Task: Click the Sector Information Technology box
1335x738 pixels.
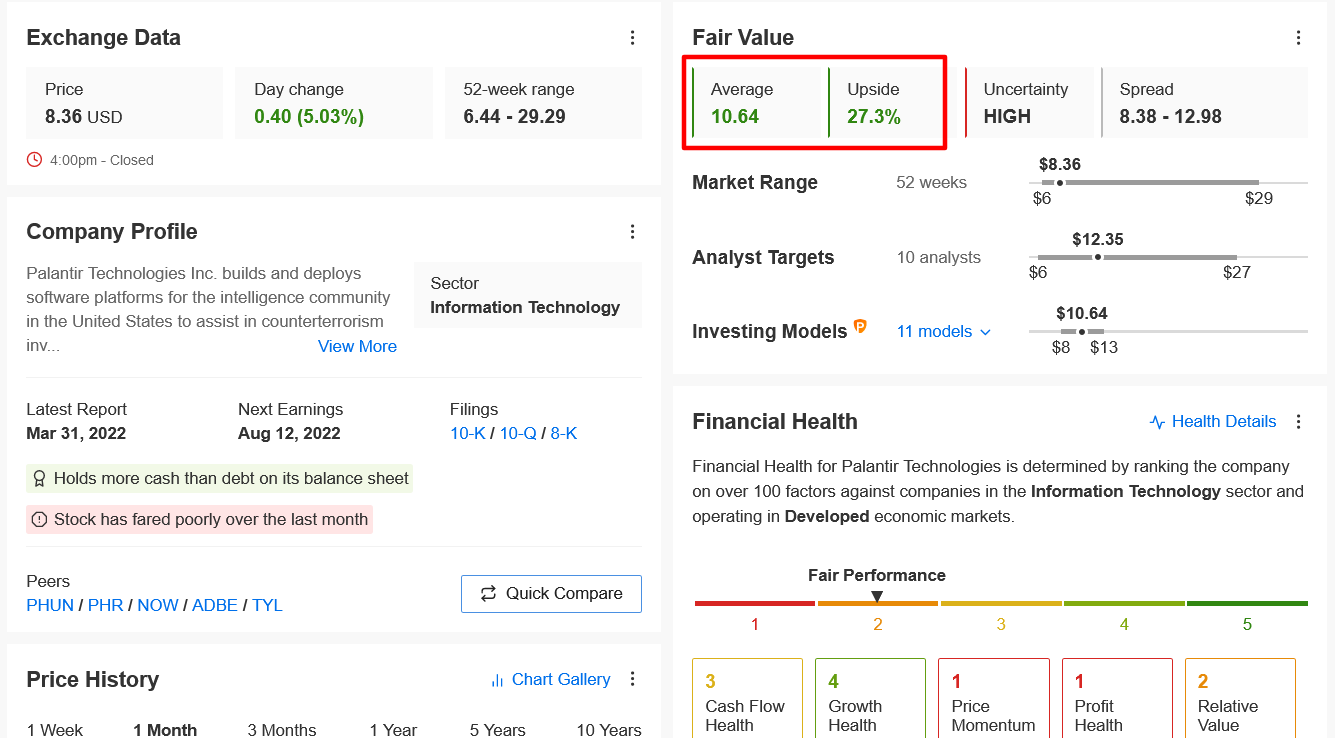Action: pyautogui.click(x=528, y=295)
